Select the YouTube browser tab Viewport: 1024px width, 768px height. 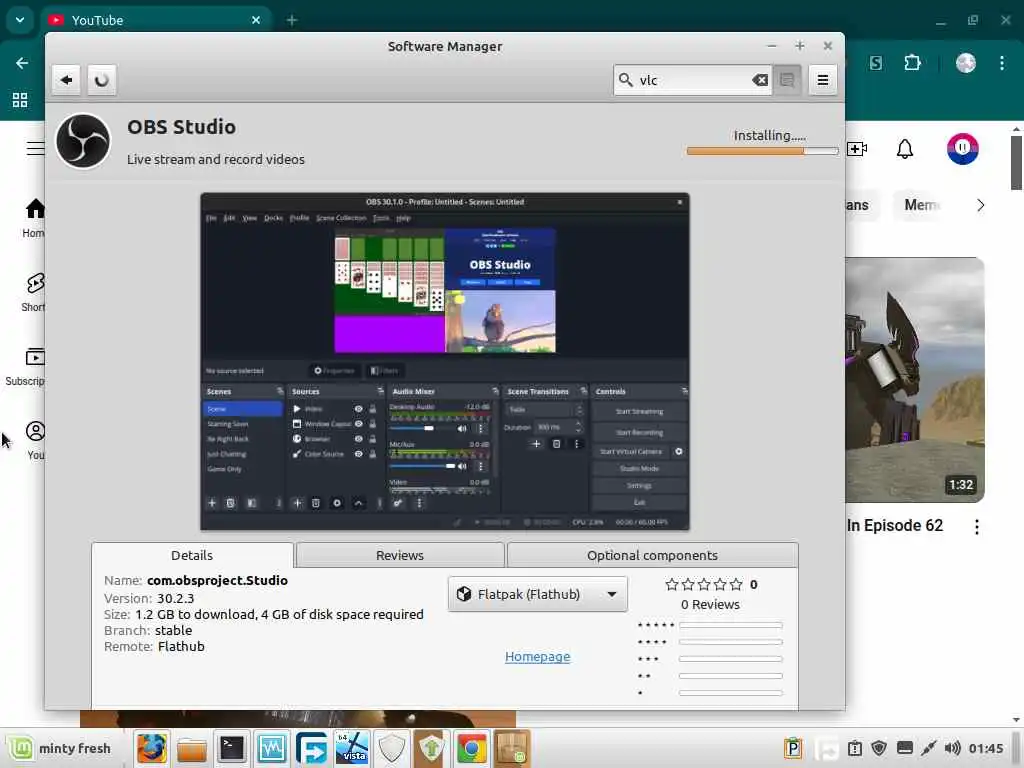tap(157, 20)
